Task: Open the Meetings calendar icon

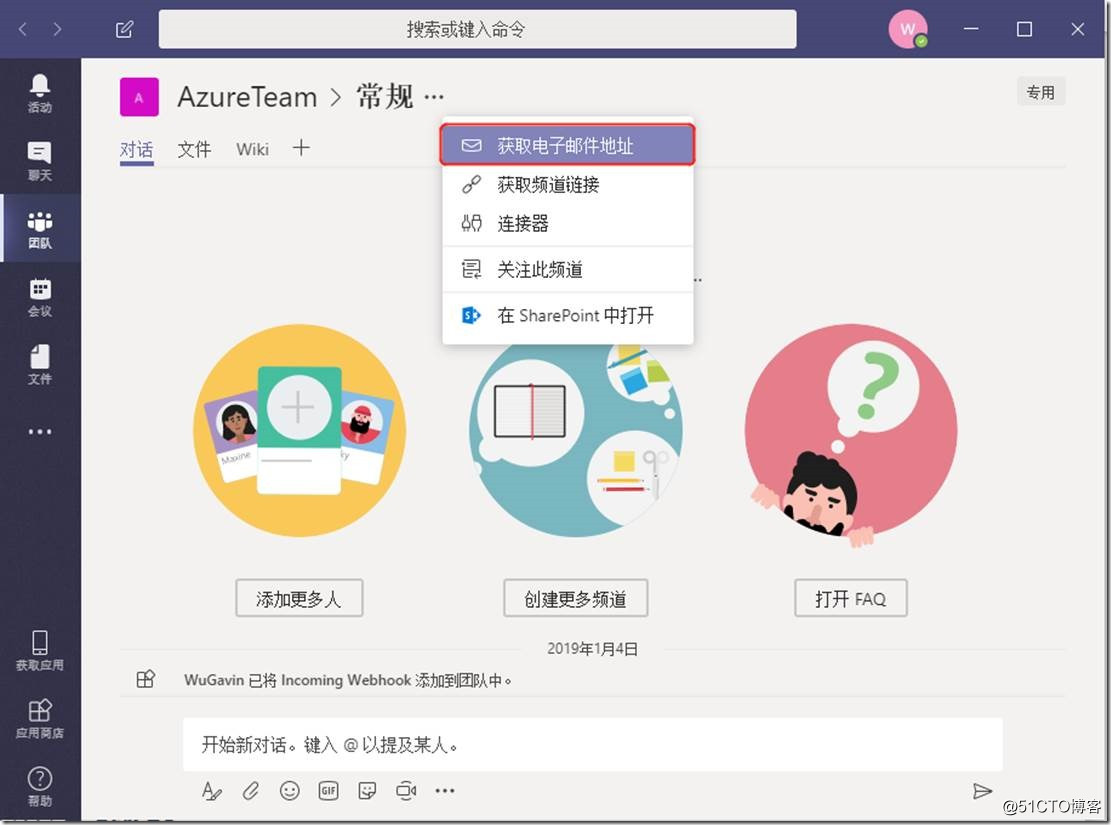Action: point(40,297)
